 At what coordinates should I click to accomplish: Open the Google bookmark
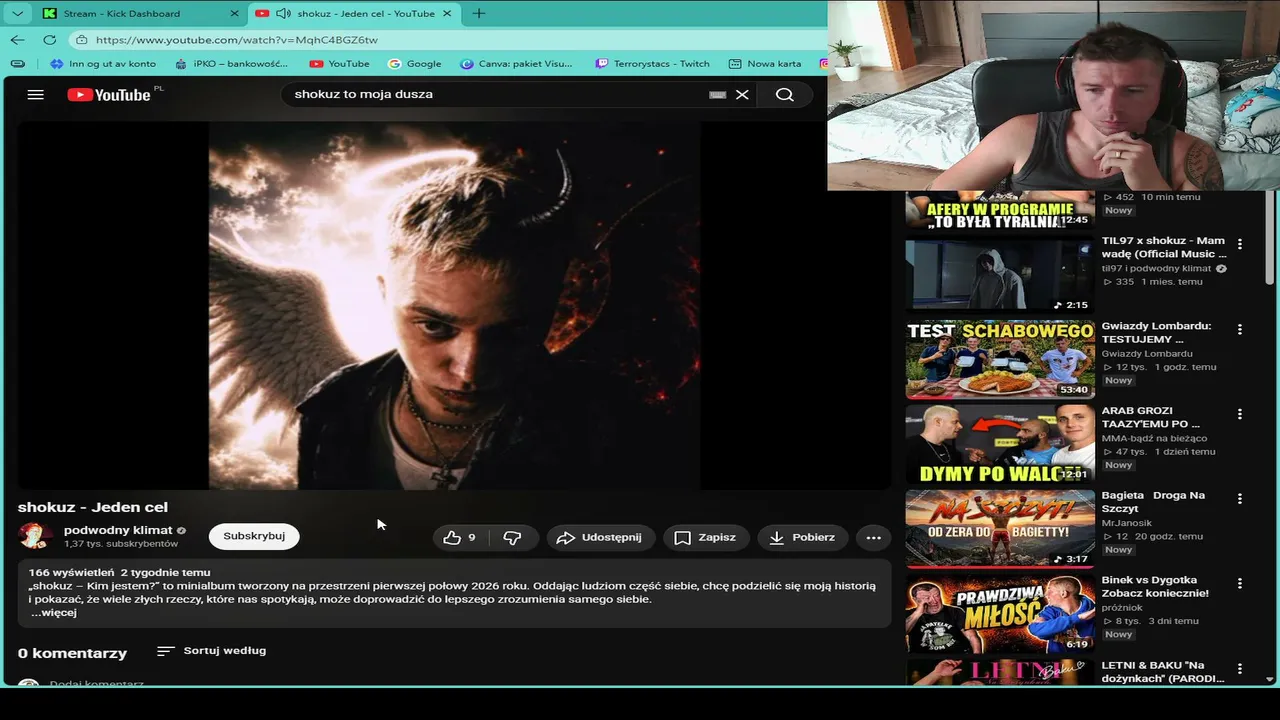click(414, 63)
